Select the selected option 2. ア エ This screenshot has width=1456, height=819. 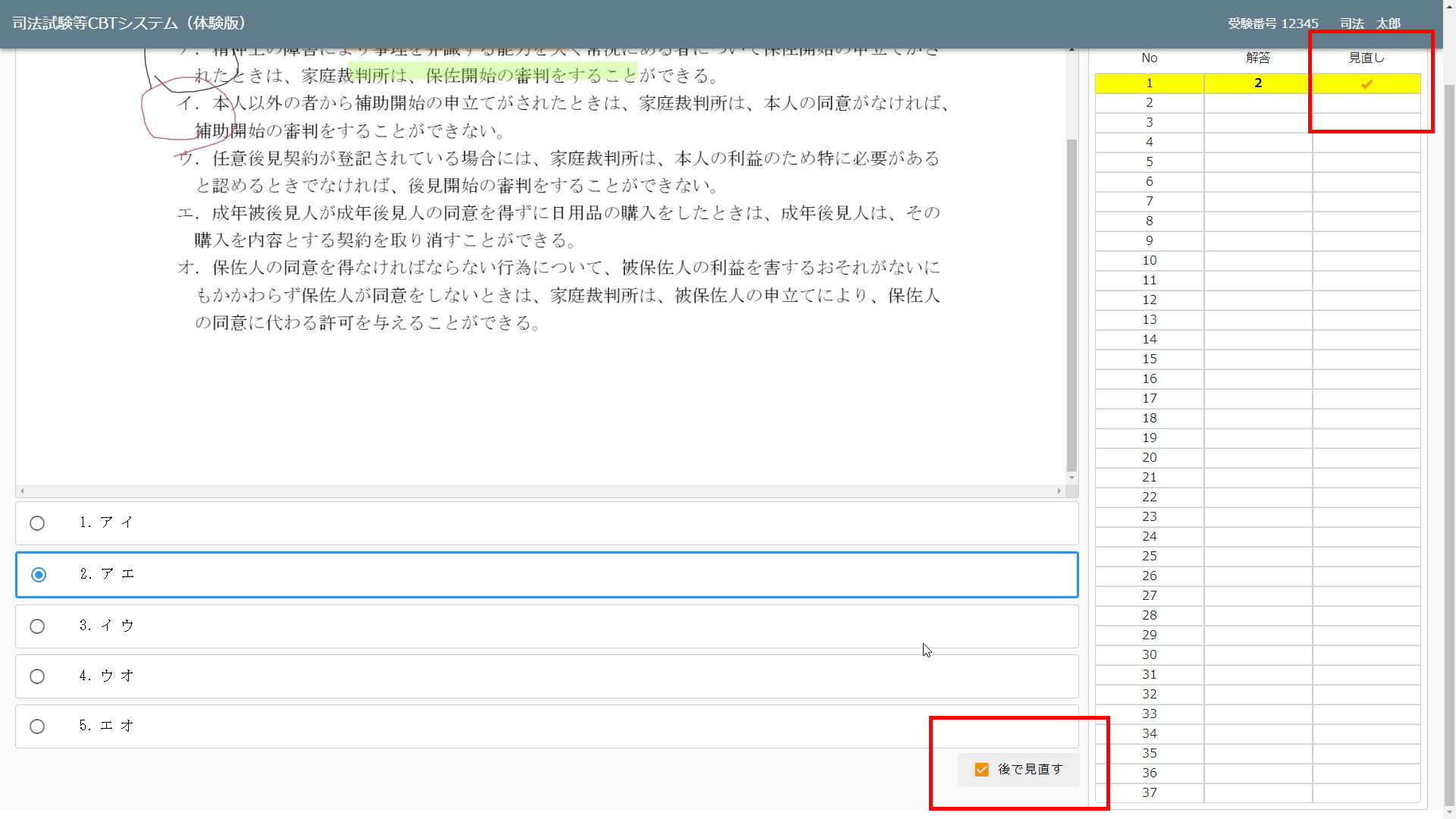point(39,575)
